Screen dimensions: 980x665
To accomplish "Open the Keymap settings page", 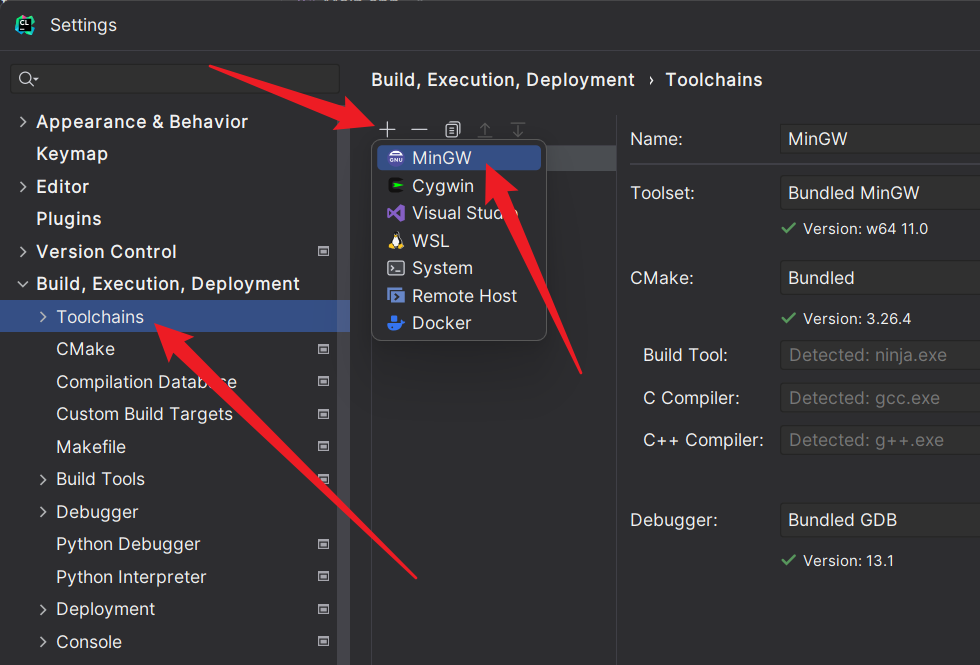I will tap(72, 154).
